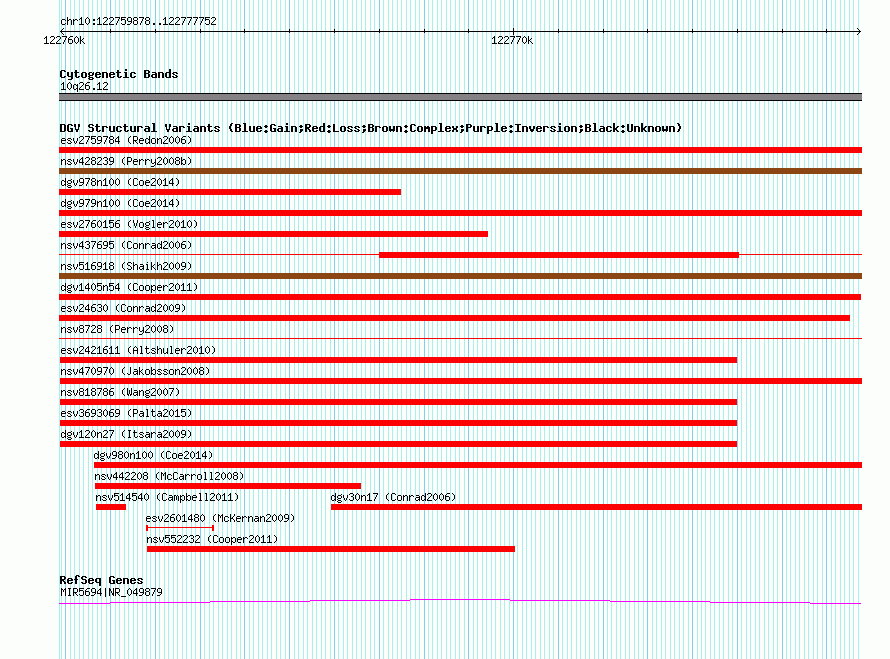Click the chr10:122759878..122777752 coordinates label
The width and height of the screenshot is (890, 659).
(138, 21)
